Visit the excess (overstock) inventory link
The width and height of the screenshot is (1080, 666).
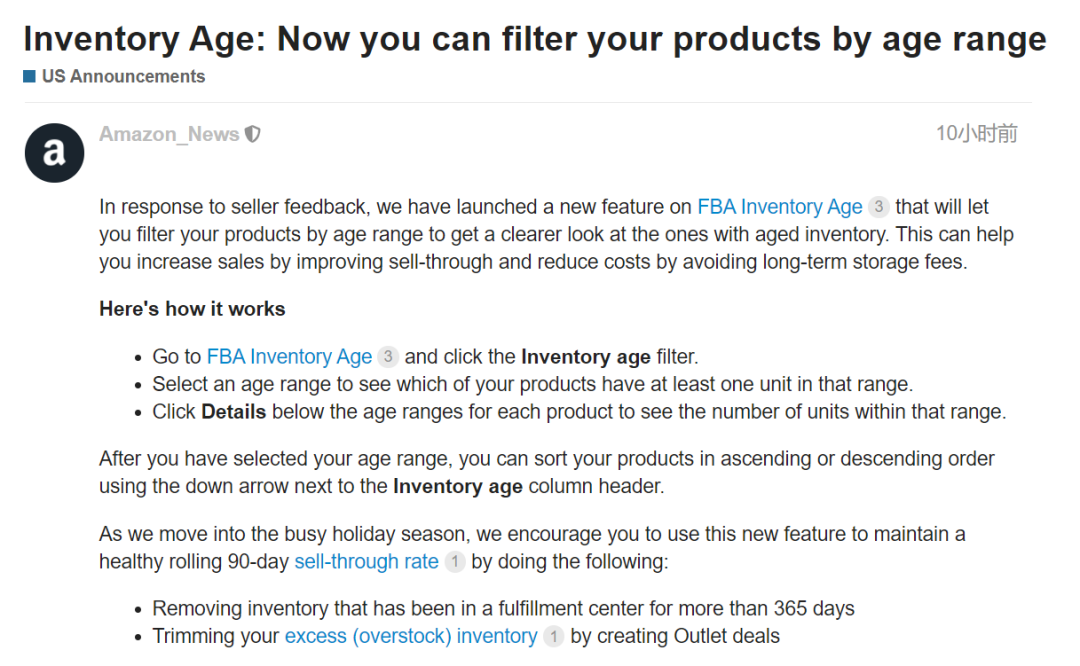[x=411, y=636]
